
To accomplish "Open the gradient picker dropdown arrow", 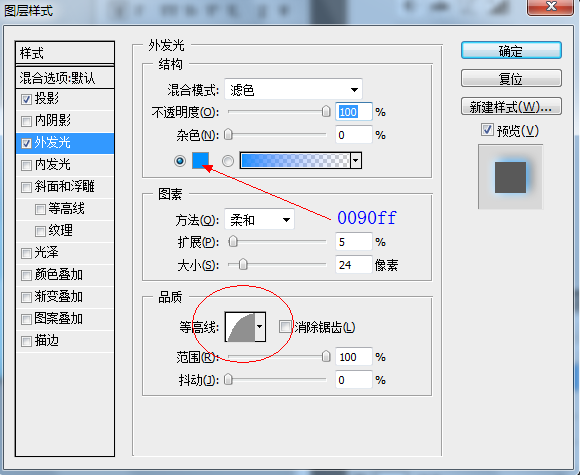I will pos(356,161).
